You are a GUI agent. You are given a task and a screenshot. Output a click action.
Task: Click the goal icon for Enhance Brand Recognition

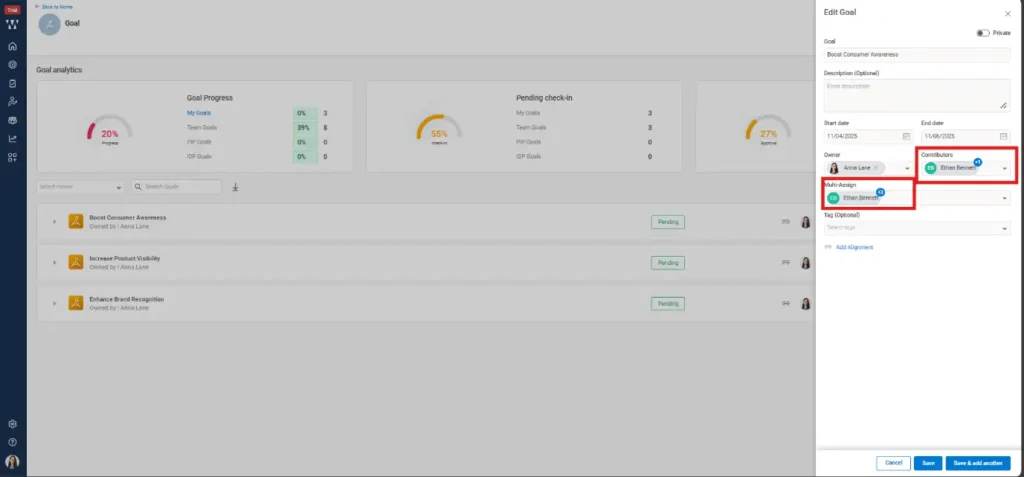point(76,303)
